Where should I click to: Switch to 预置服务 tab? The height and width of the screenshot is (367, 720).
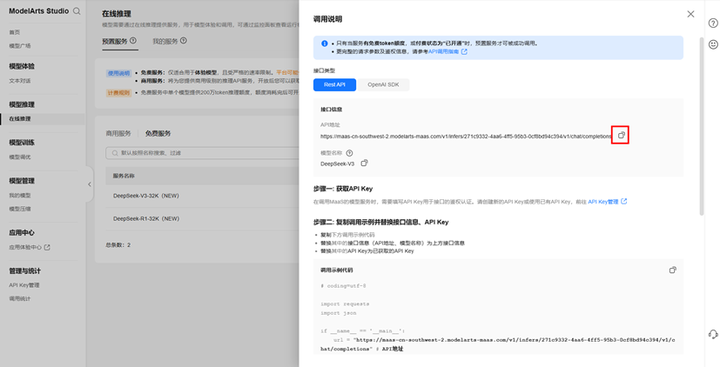point(114,41)
